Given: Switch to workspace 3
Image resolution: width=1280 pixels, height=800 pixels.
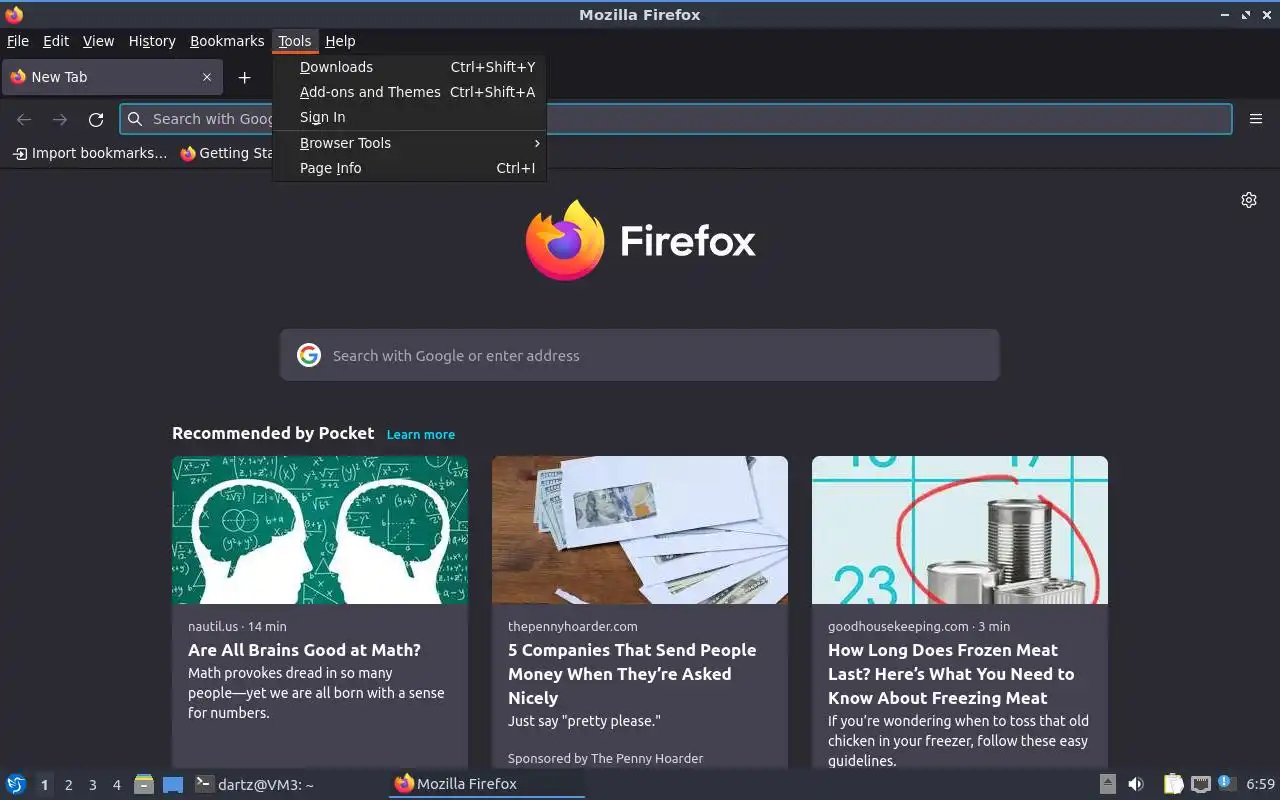Looking at the screenshot, I should click(92, 785).
